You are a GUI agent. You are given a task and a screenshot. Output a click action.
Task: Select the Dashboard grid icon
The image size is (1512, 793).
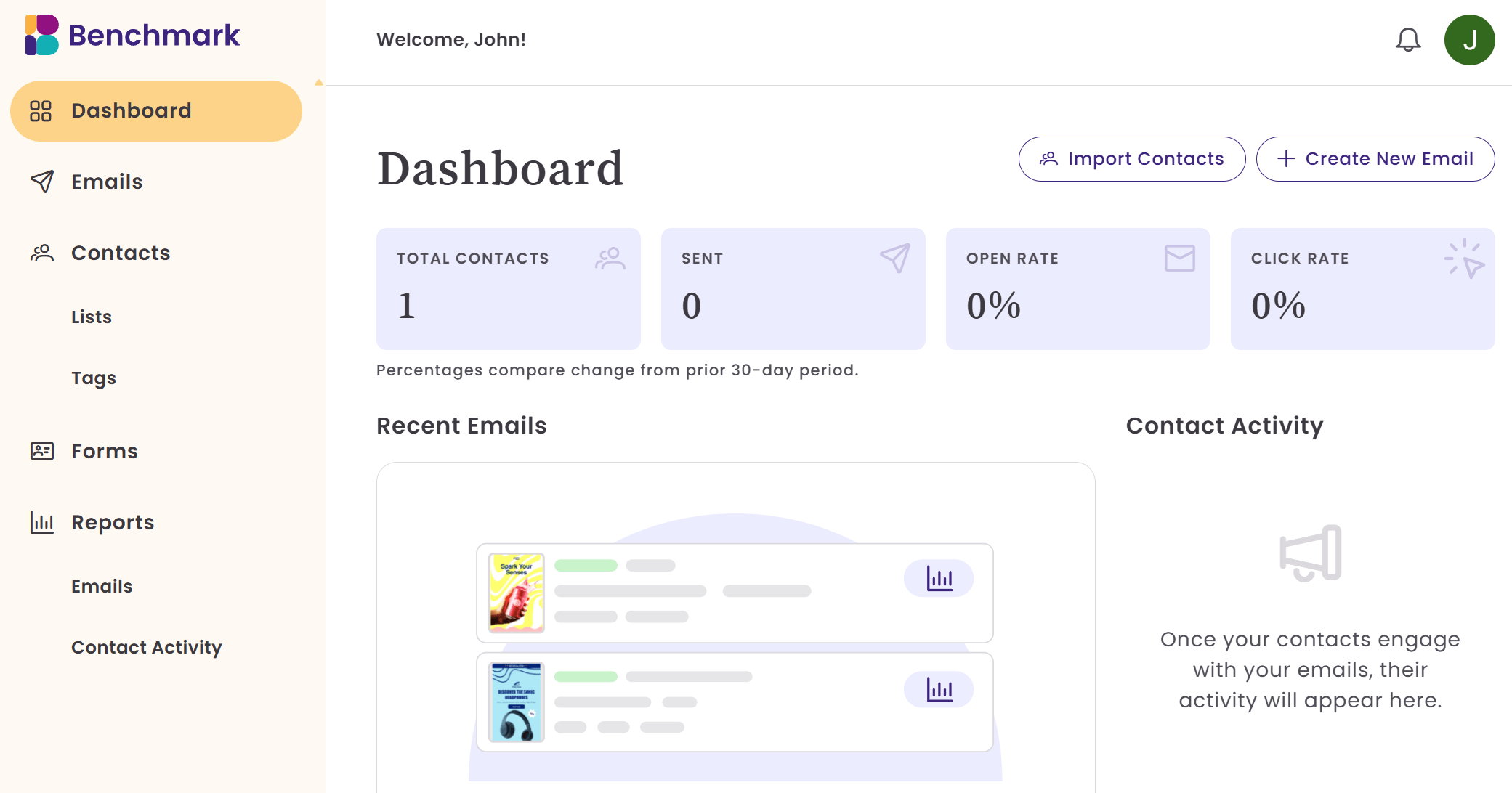[42, 110]
